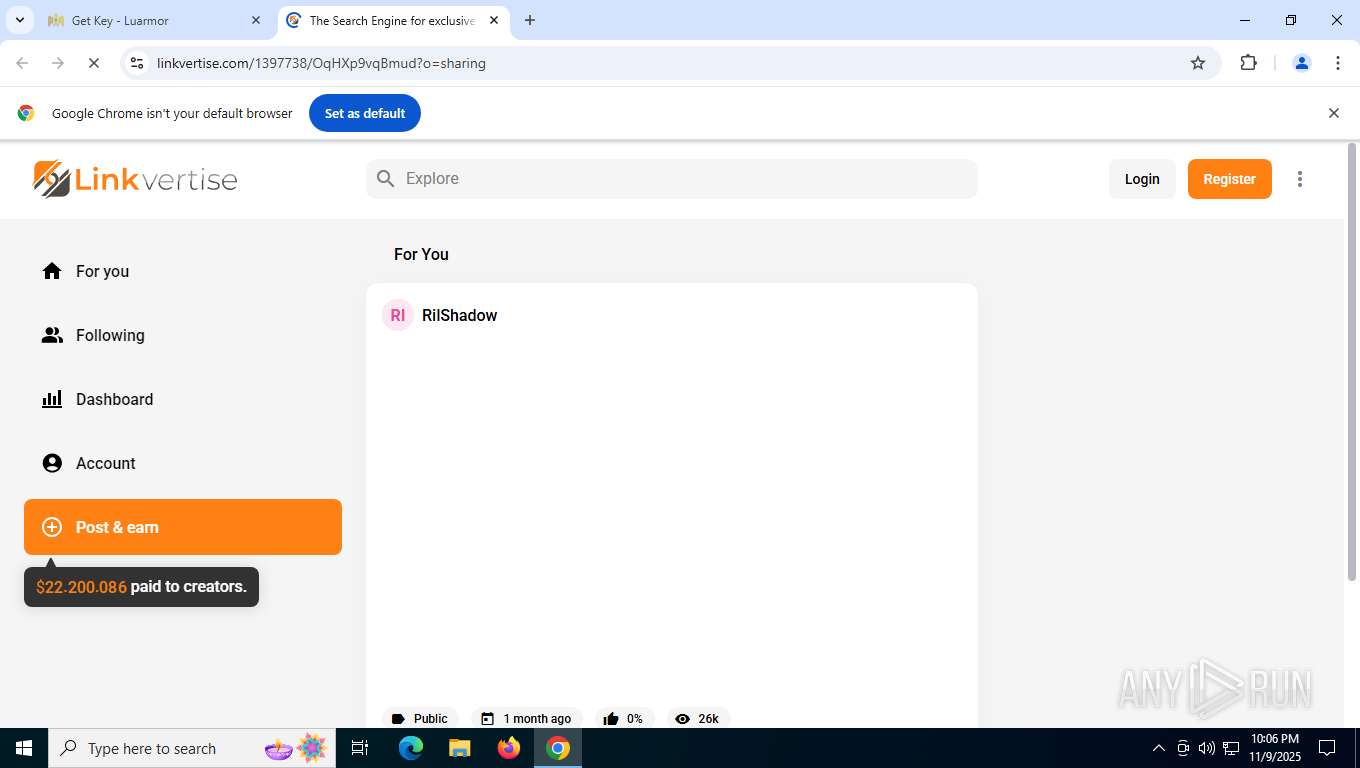Viewport: 1360px width, 768px height.
Task: Open the Chrome Extensions puzzle icon
Action: (1248, 63)
